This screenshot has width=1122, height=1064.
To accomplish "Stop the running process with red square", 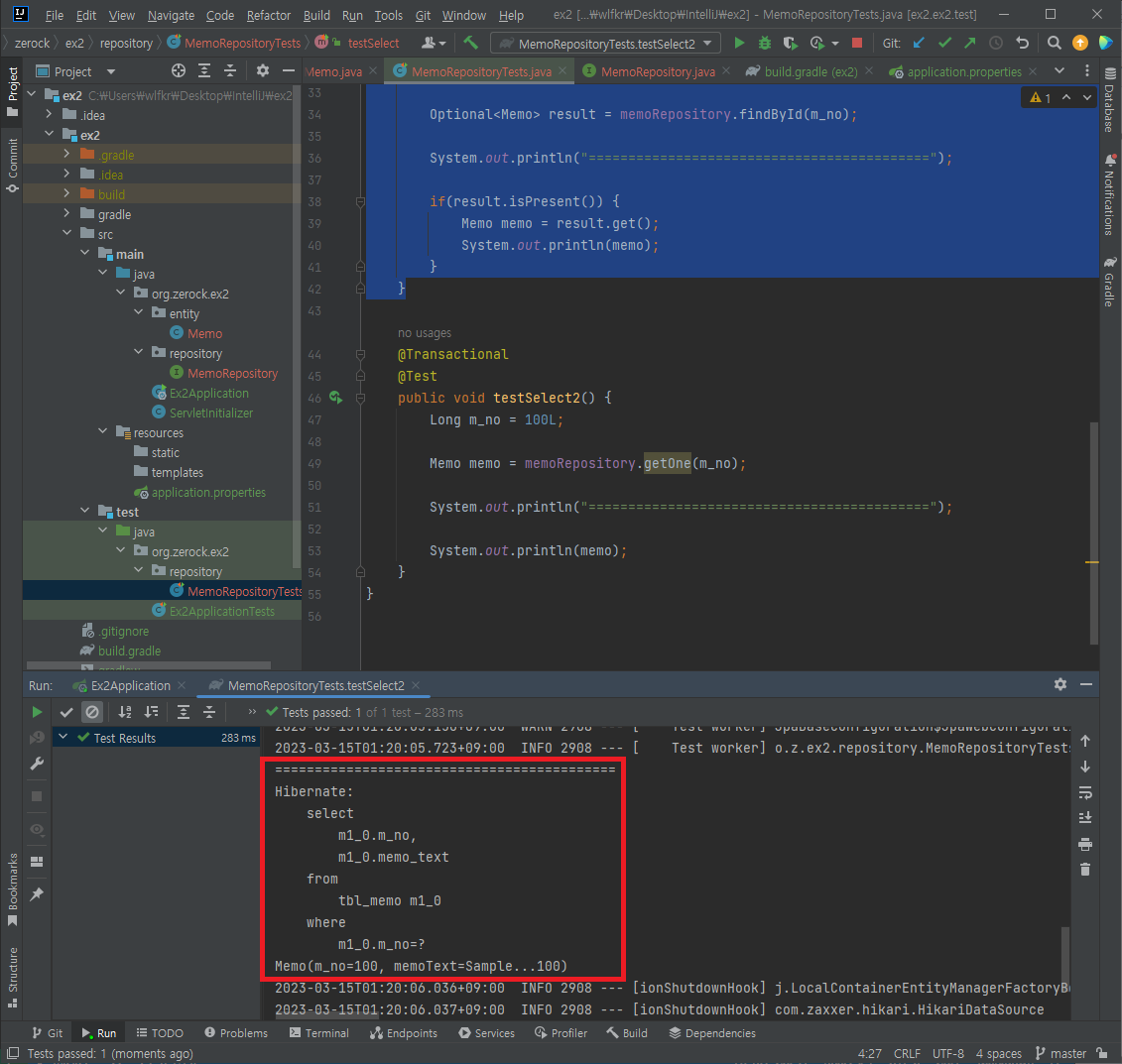I will [x=856, y=43].
